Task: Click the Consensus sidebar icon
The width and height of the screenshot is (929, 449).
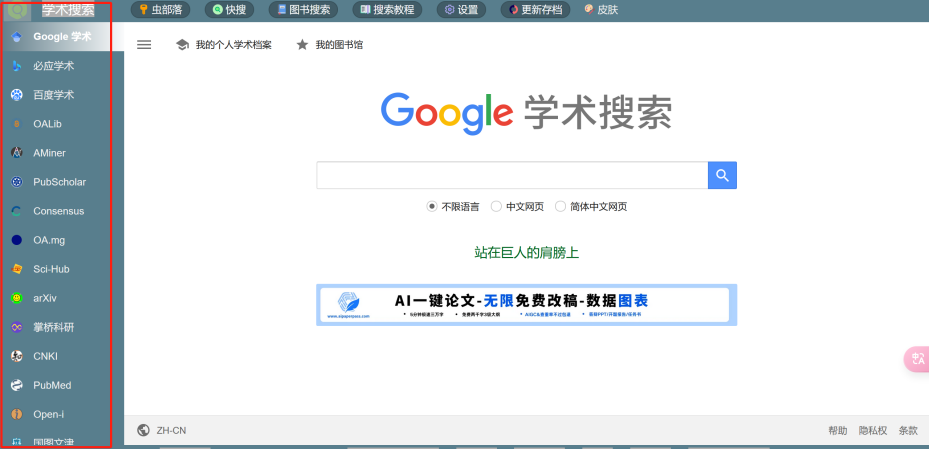Action: click(17, 211)
